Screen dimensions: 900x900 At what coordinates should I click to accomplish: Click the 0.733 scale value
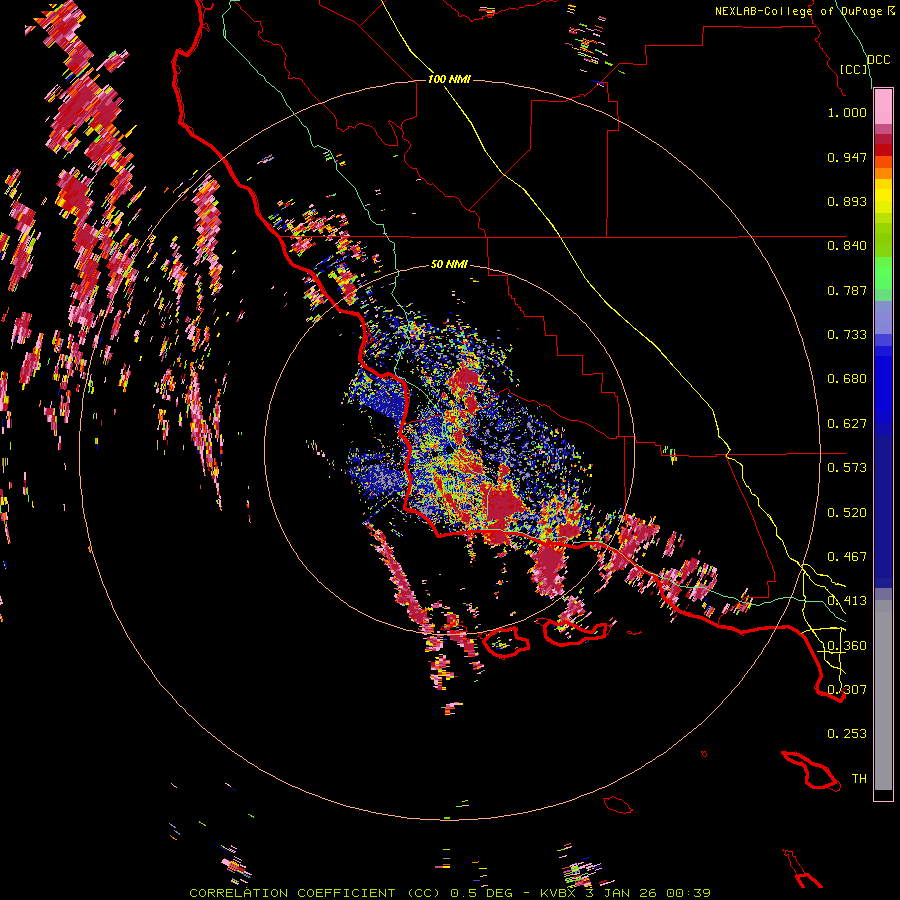pyautogui.click(x=847, y=335)
